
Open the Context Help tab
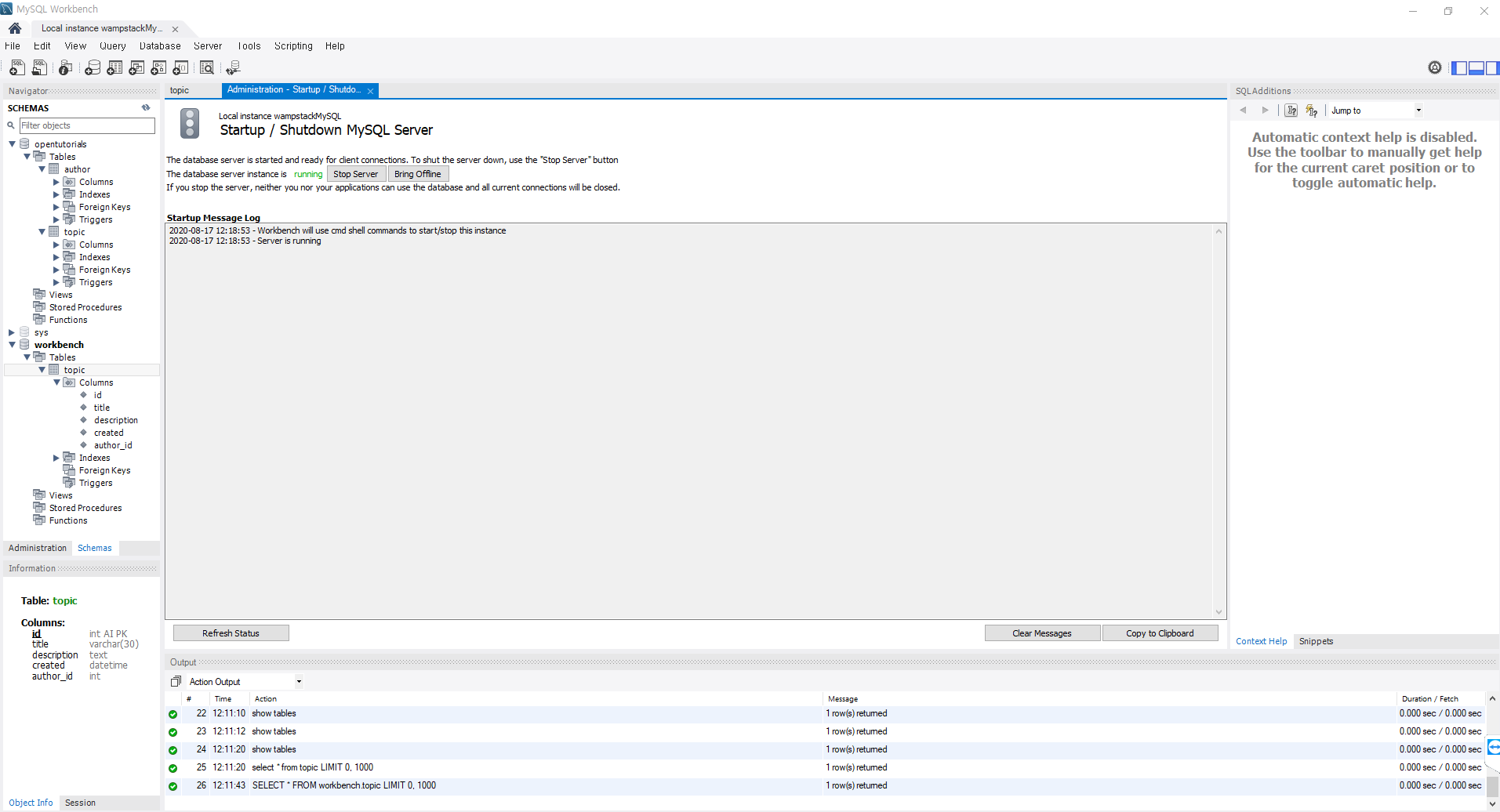[1261, 641]
